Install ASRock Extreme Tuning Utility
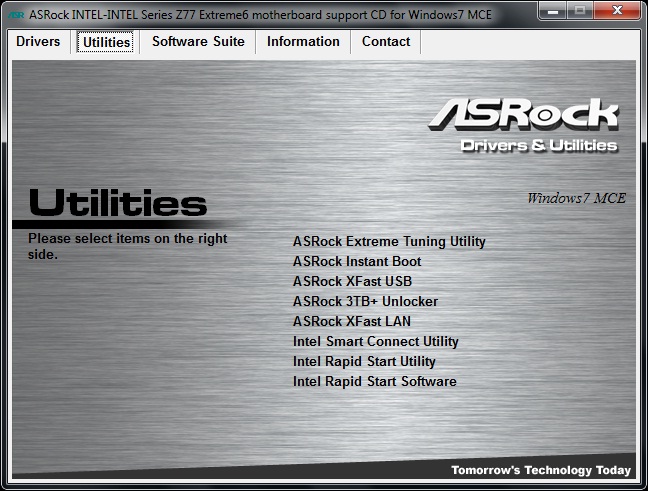648x491 pixels. 389,241
